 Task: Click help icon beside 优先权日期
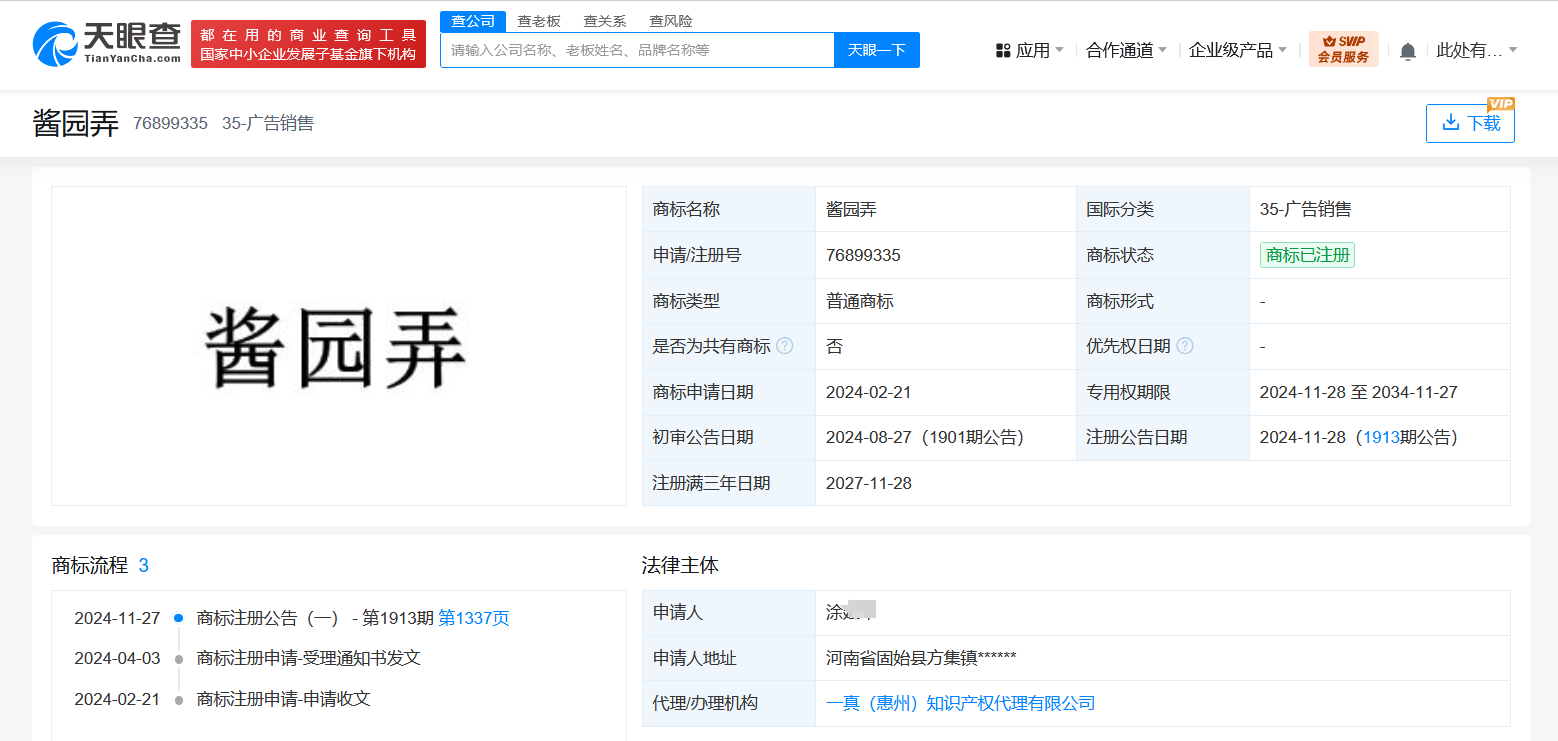(x=1184, y=346)
